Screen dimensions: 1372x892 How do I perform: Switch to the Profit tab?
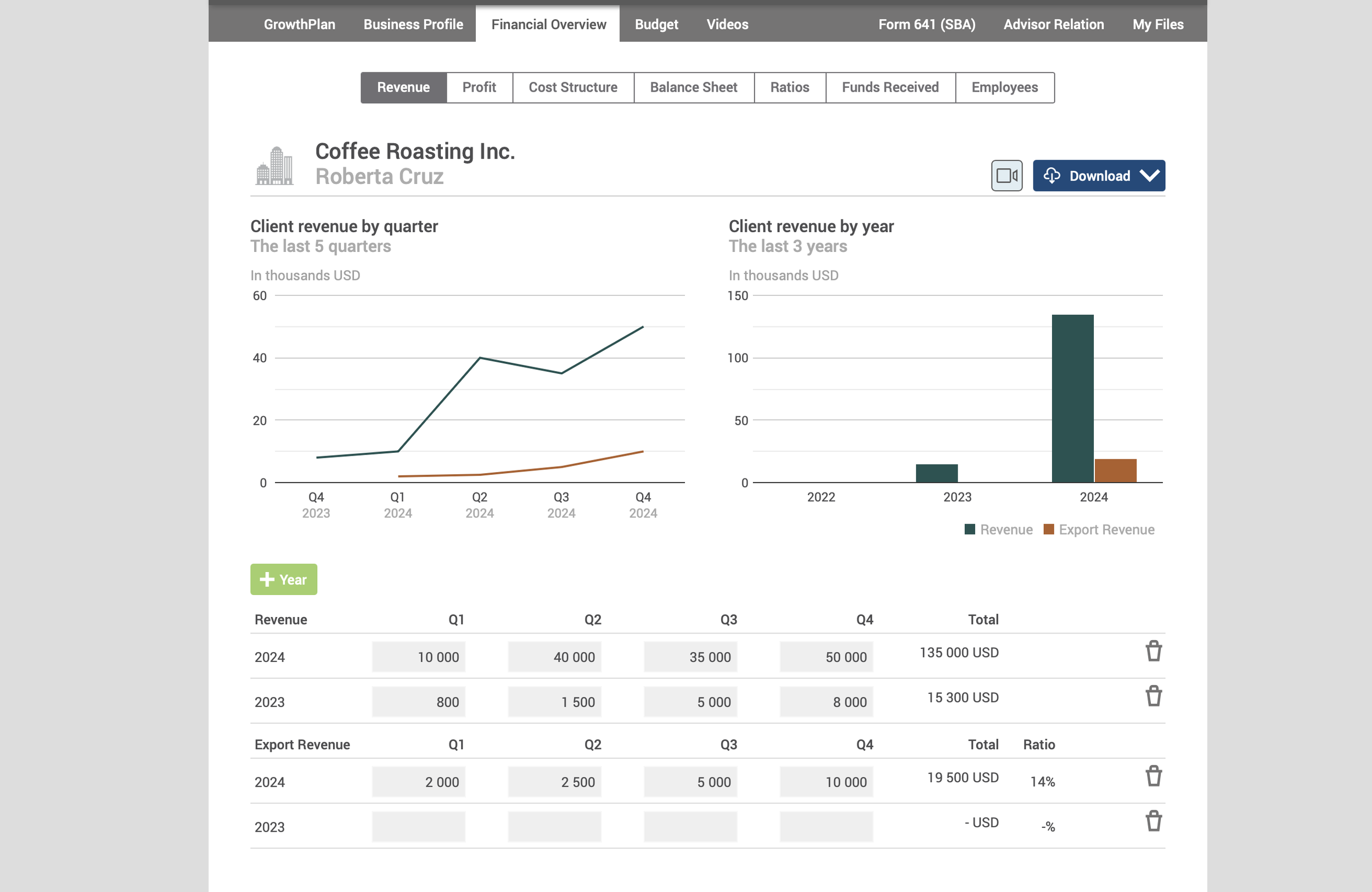[x=479, y=87]
